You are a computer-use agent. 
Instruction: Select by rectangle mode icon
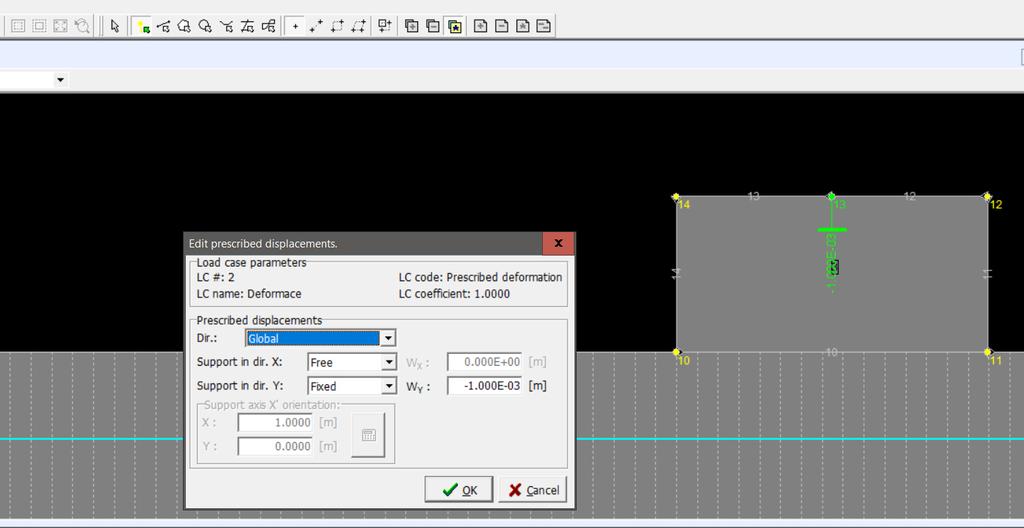338,26
